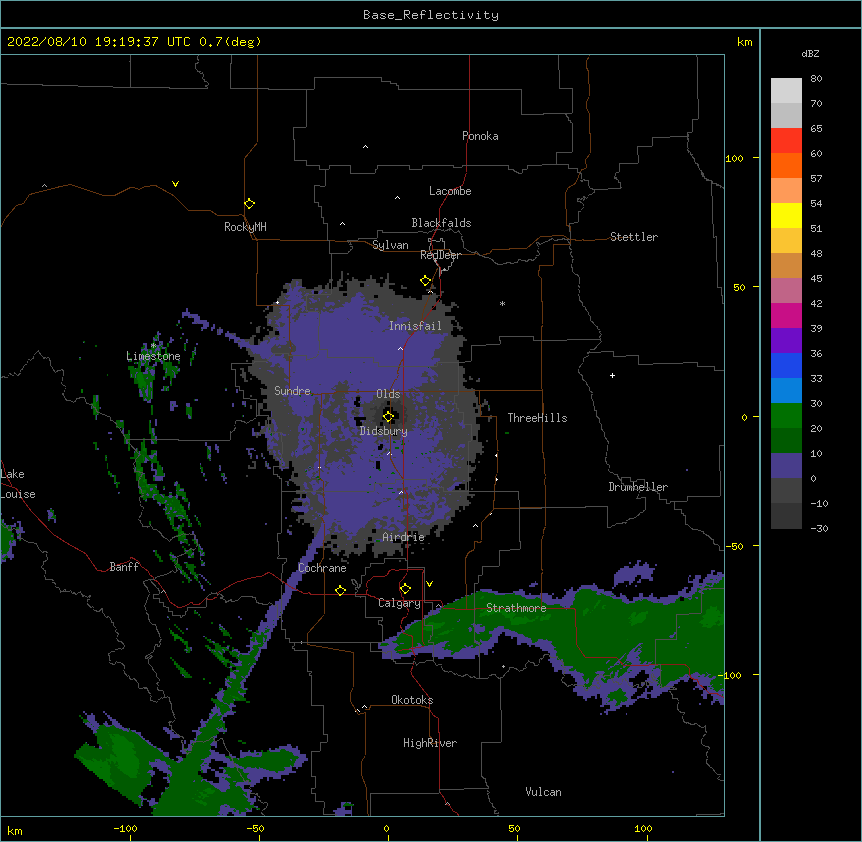The height and width of the screenshot is (842, 862).
Task: Click the Banff town label
Action: pos(124,567)
